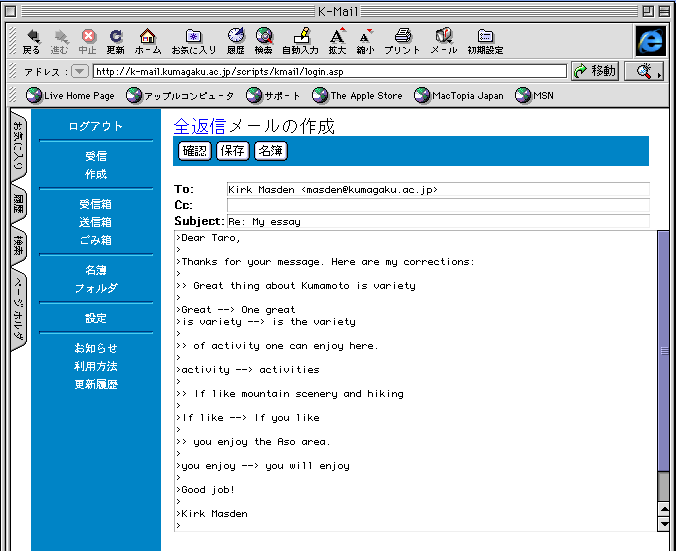Viewport: 676px width, 551px height.
Task: Click the 全返信 link
Action: pyautogui.click(x=200, y=126)
